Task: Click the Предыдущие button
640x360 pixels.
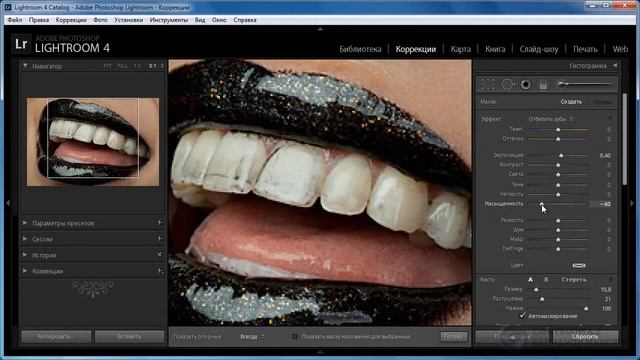Action: (512, 337)
